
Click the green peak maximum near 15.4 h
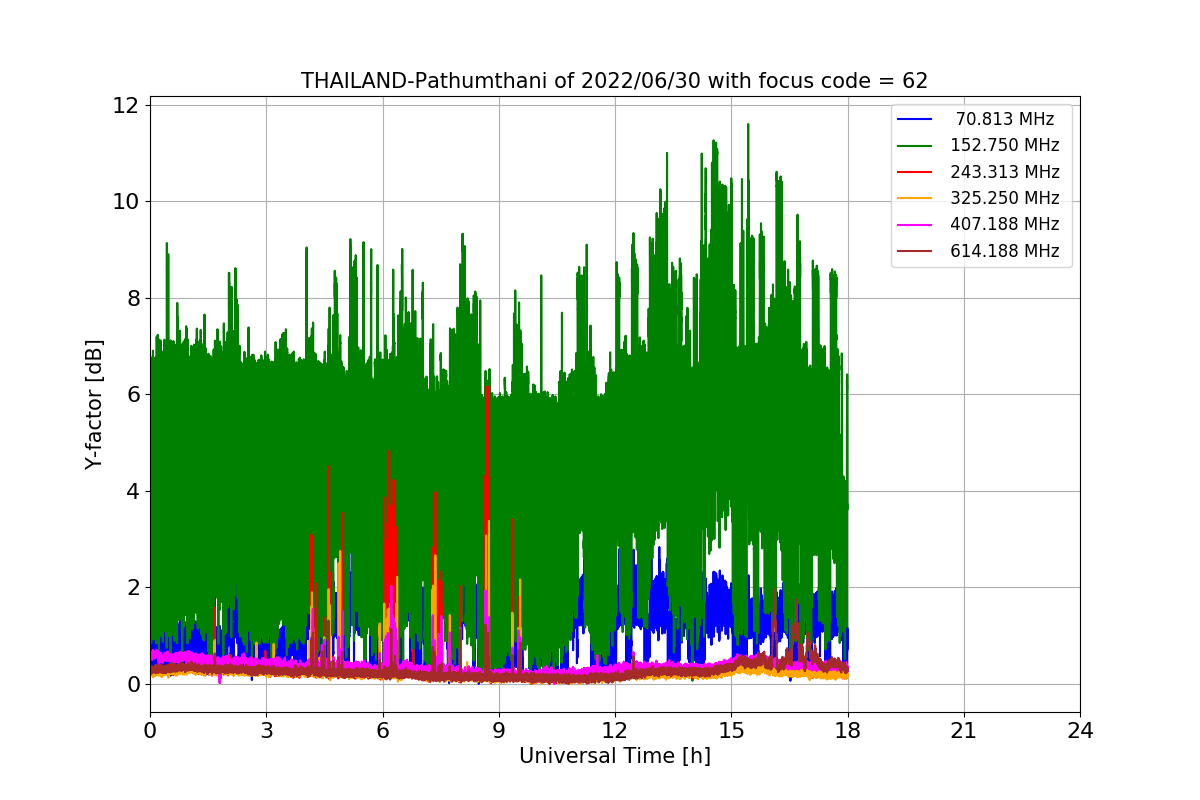(747, 125)
